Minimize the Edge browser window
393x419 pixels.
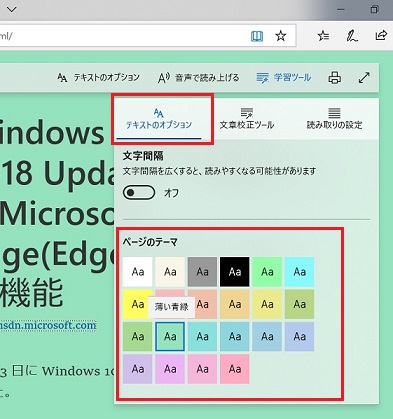coord(341,9)
